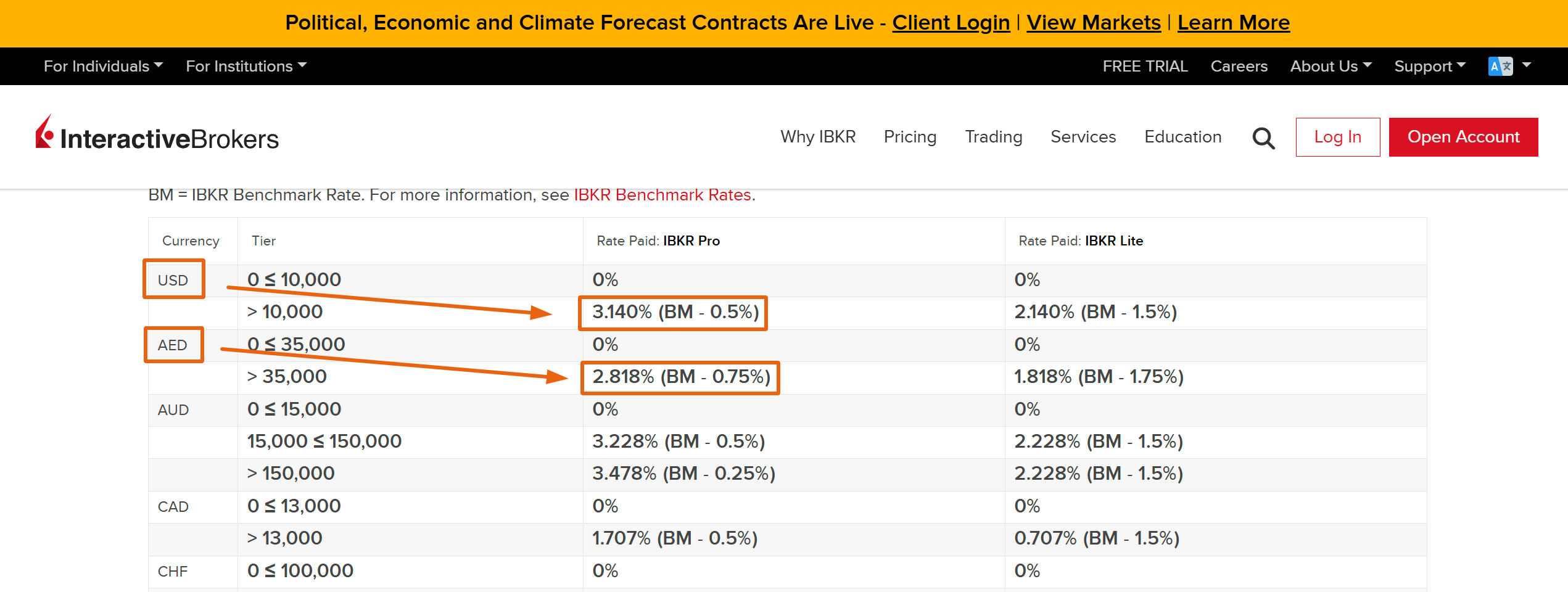This screenshot has width=1568, height=592.
Task: Open the IBKR Benchmark Rates link
Action: [x=662, y=195]
